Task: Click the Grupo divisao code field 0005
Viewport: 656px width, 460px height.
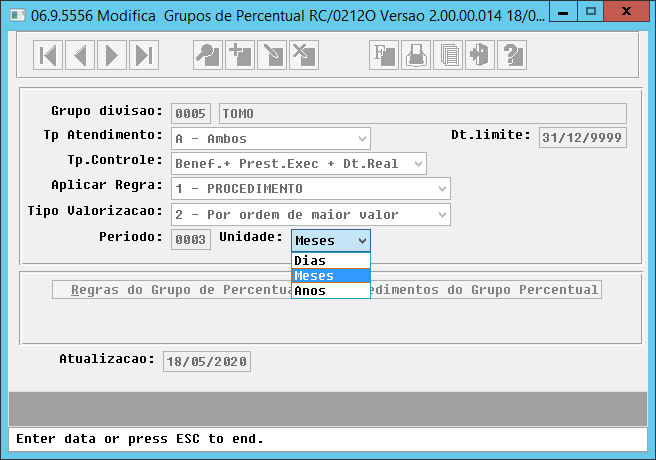Action: [191, 113]
